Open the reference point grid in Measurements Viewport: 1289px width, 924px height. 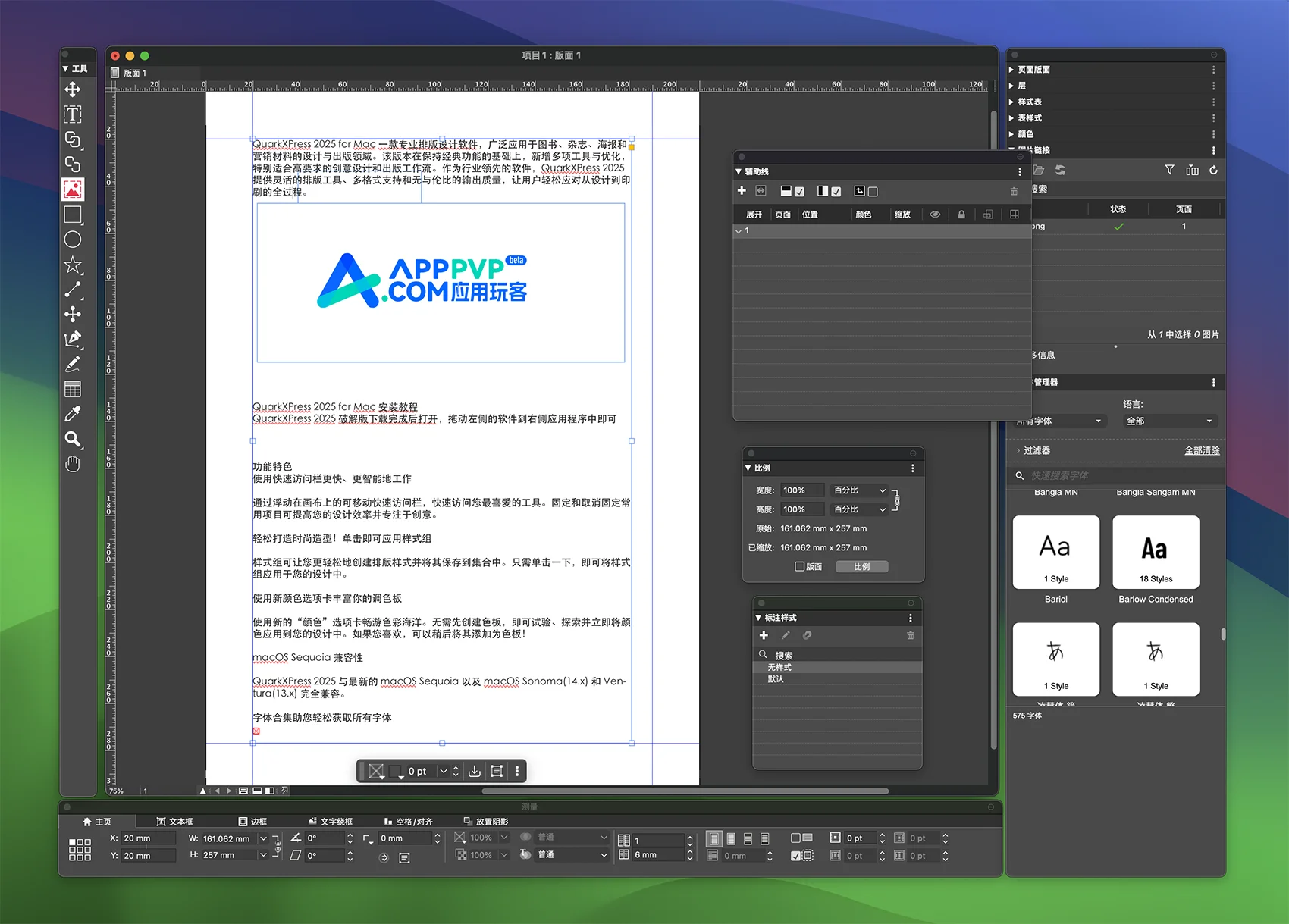[80, 849]
